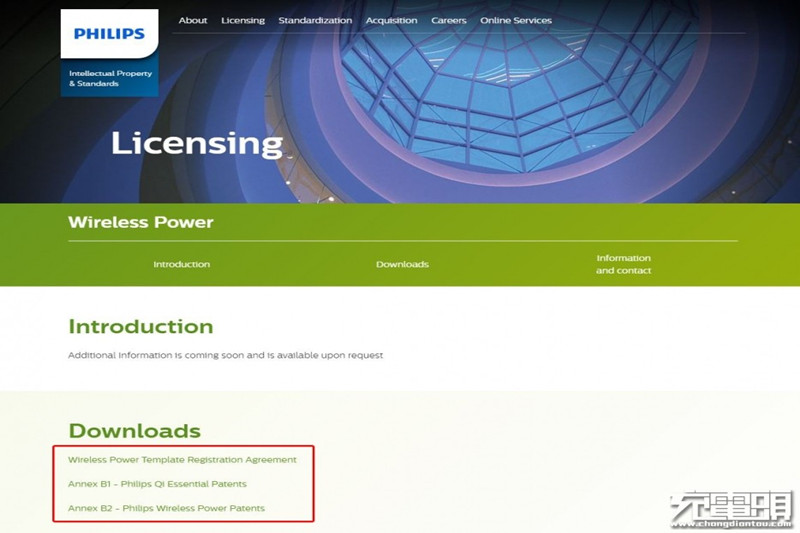Click the Intellectual Property & Standards label
The height and width of the screenshot is (533, 800).
[x=110, y=79]
